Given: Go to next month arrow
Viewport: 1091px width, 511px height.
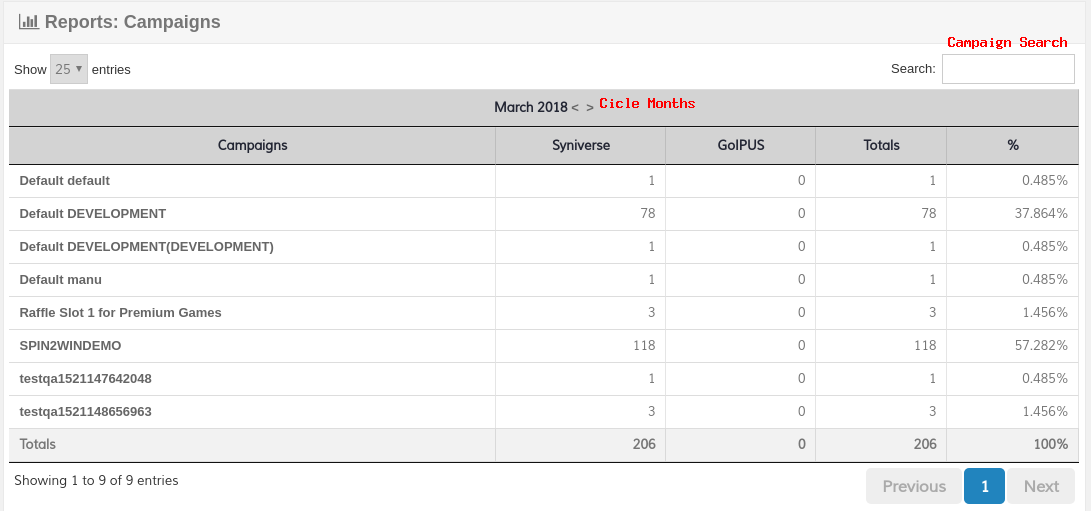Looking at the screenshot, I should pyautogui.click(x=590, y=107).
